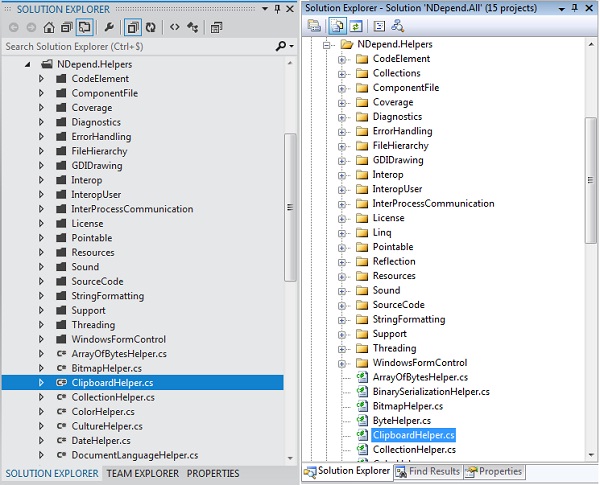Click the View Code angle-brackets icon

tap(175, 27)
